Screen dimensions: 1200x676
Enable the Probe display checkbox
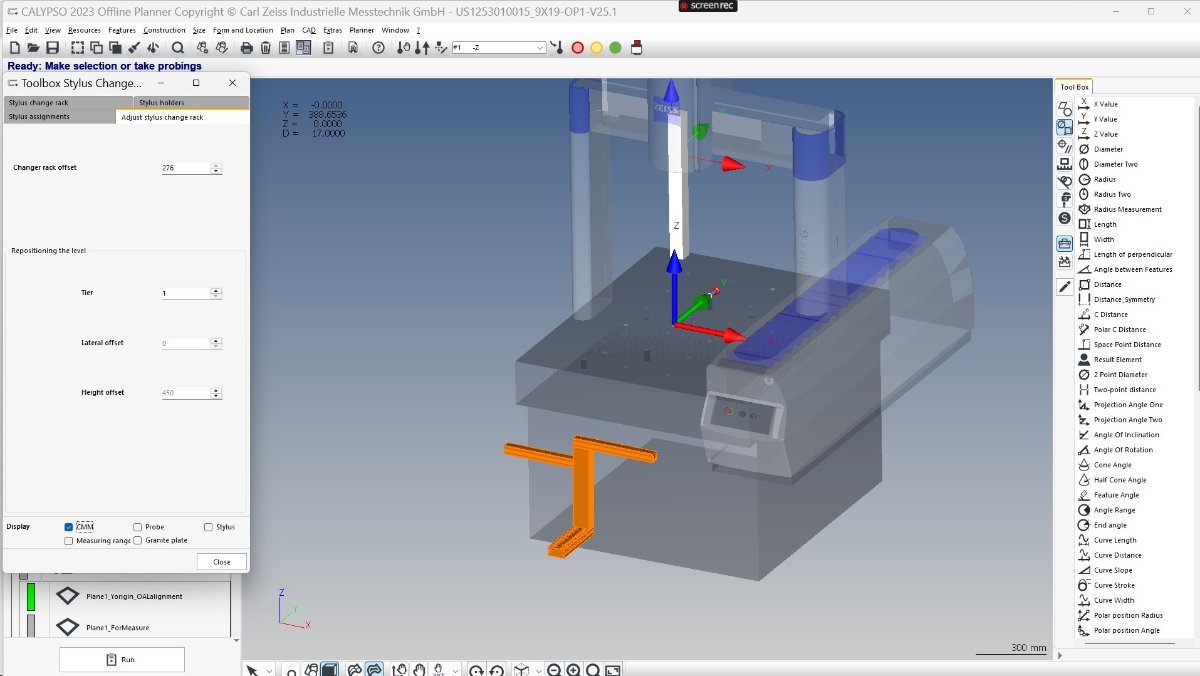click(x=138, y=527)
